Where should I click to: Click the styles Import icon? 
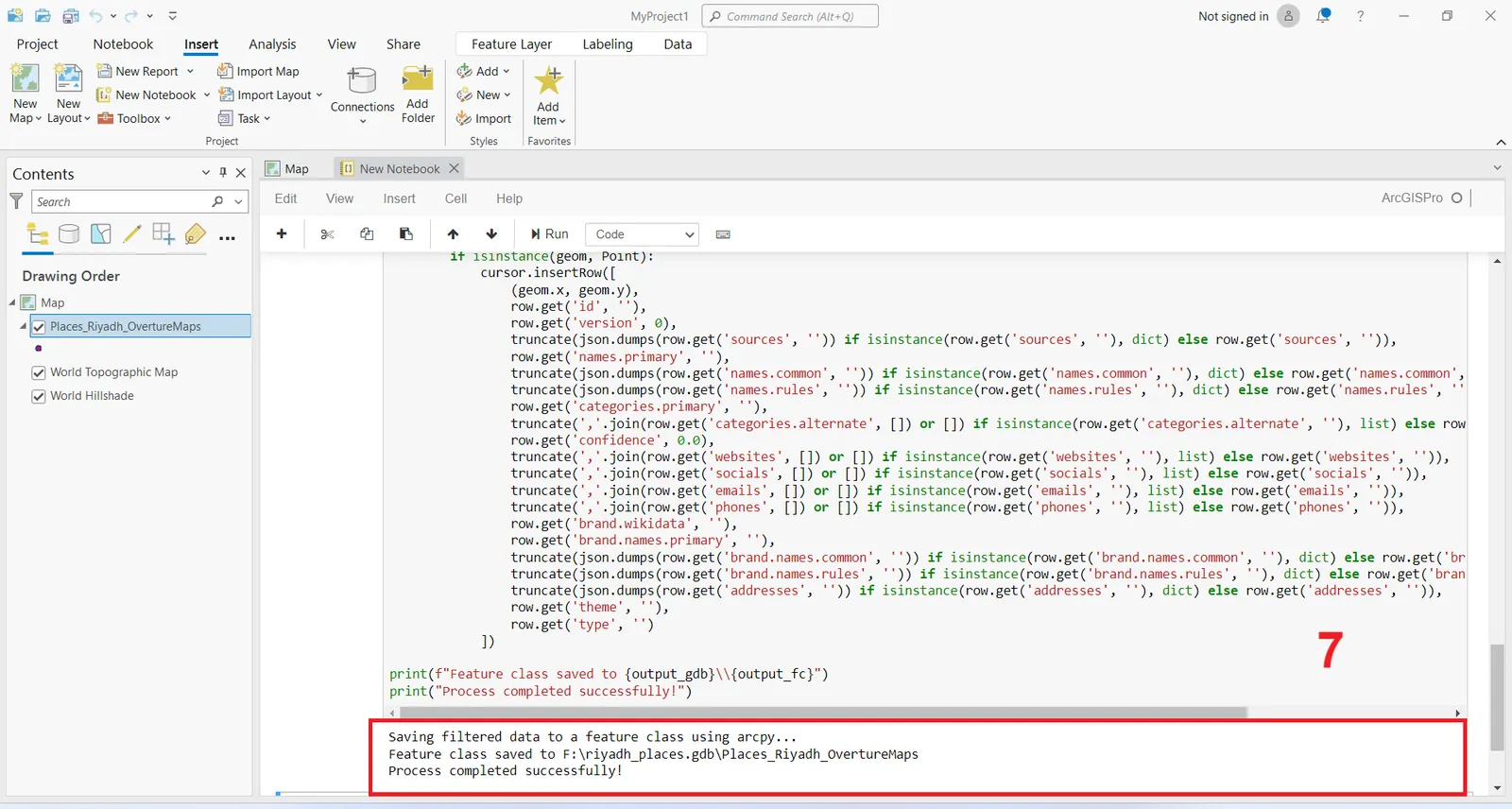(464, 118)
